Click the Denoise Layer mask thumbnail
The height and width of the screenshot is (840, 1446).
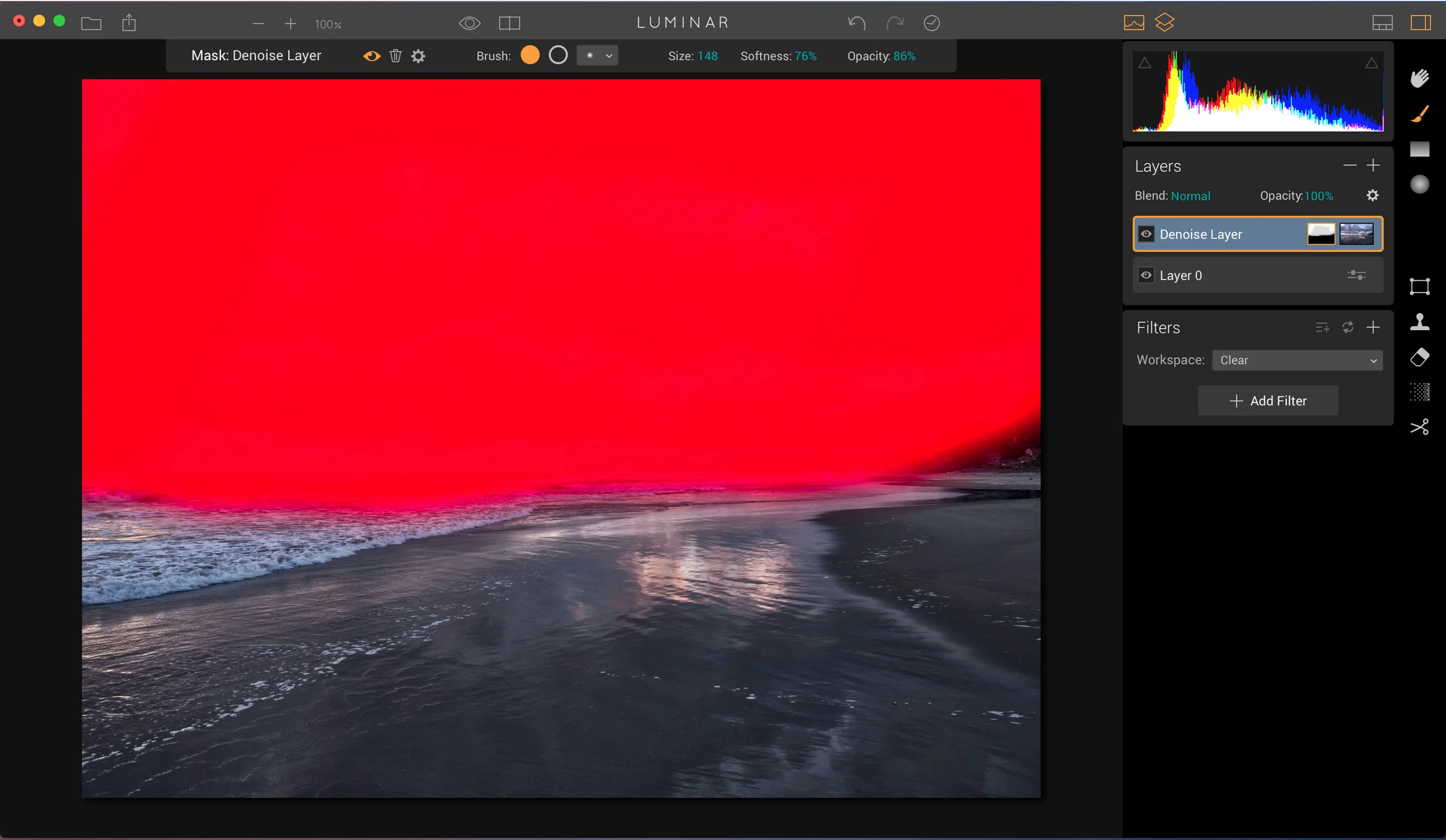[x=1321, y=234]
